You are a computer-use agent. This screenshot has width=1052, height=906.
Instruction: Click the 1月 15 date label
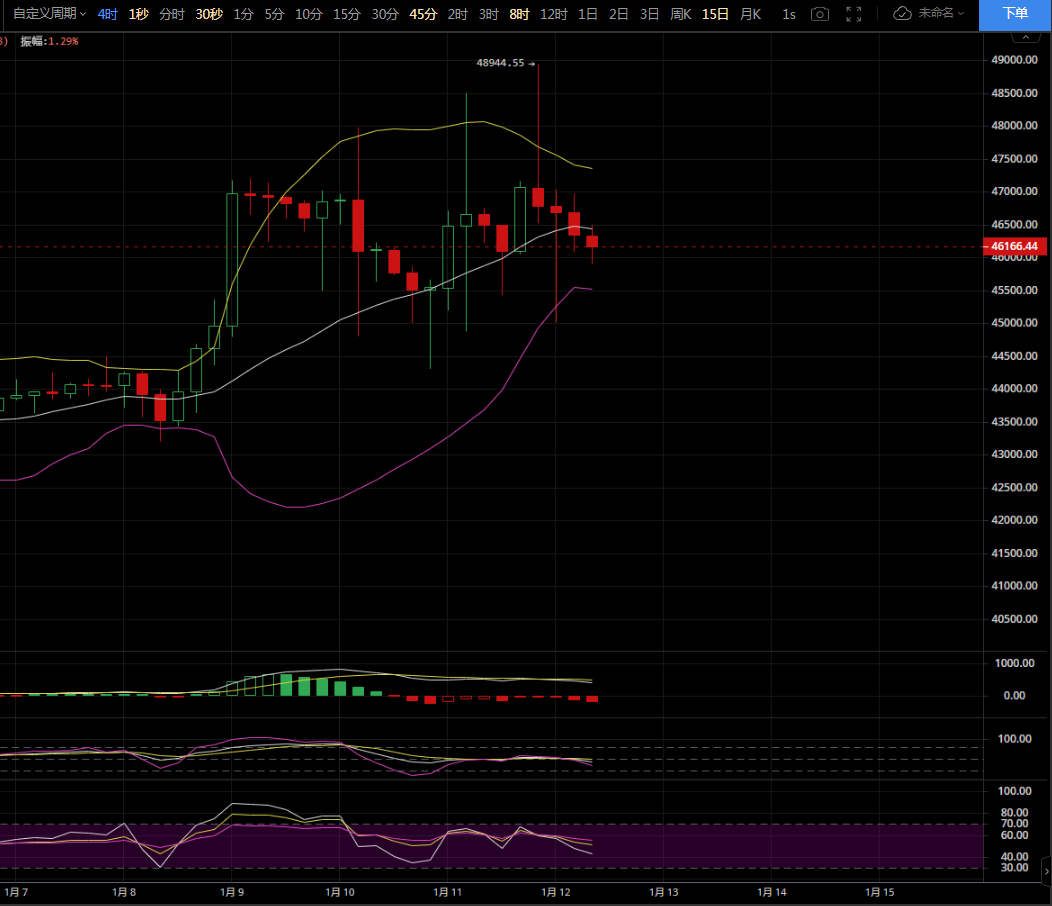tap(880, 892)
